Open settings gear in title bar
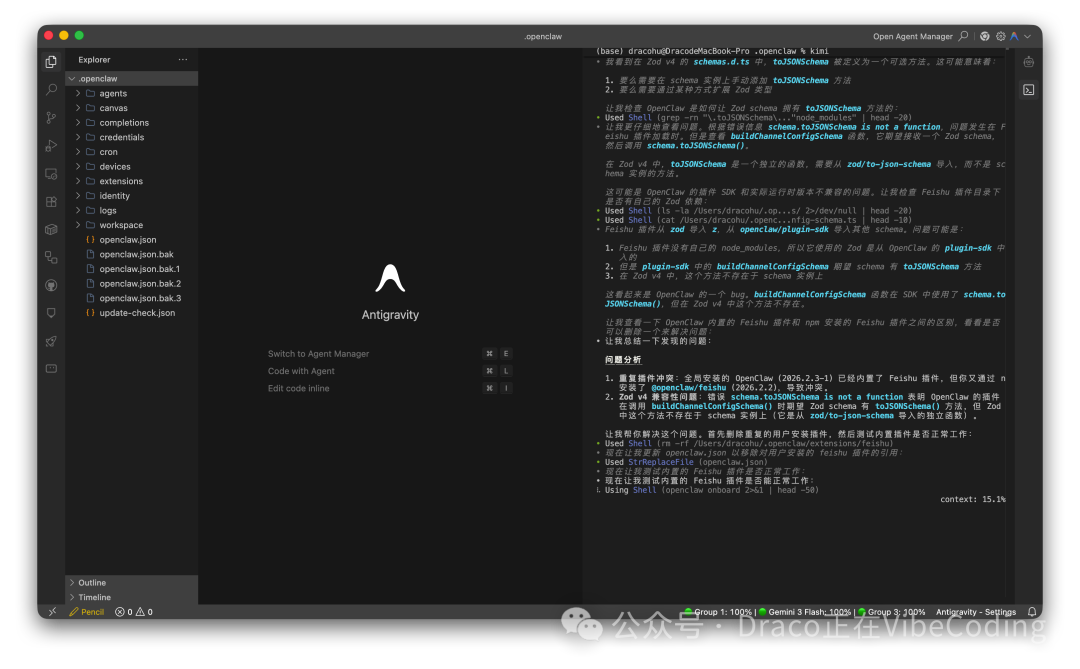1080x669 pixels. pos(999,36)
